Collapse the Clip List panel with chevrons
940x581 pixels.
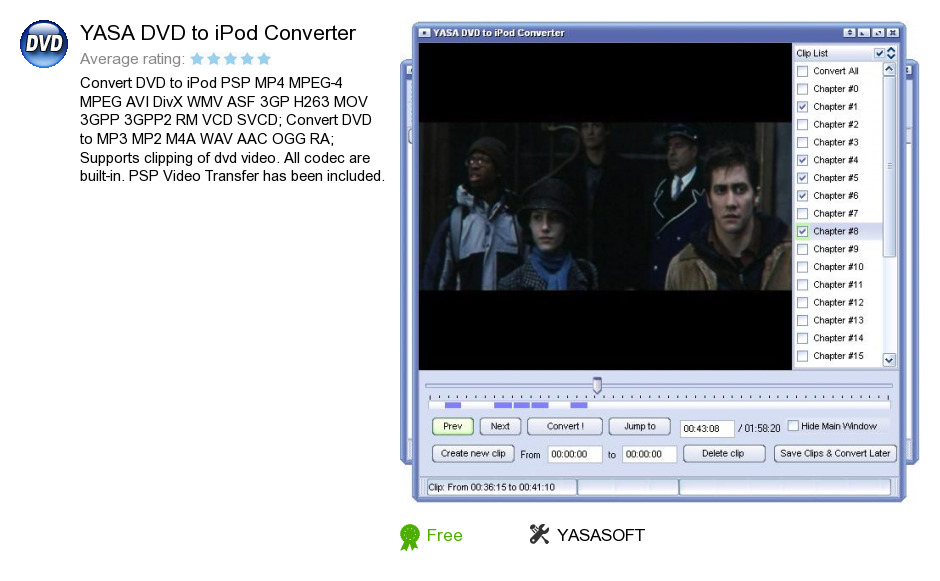(x=891, y=53)
